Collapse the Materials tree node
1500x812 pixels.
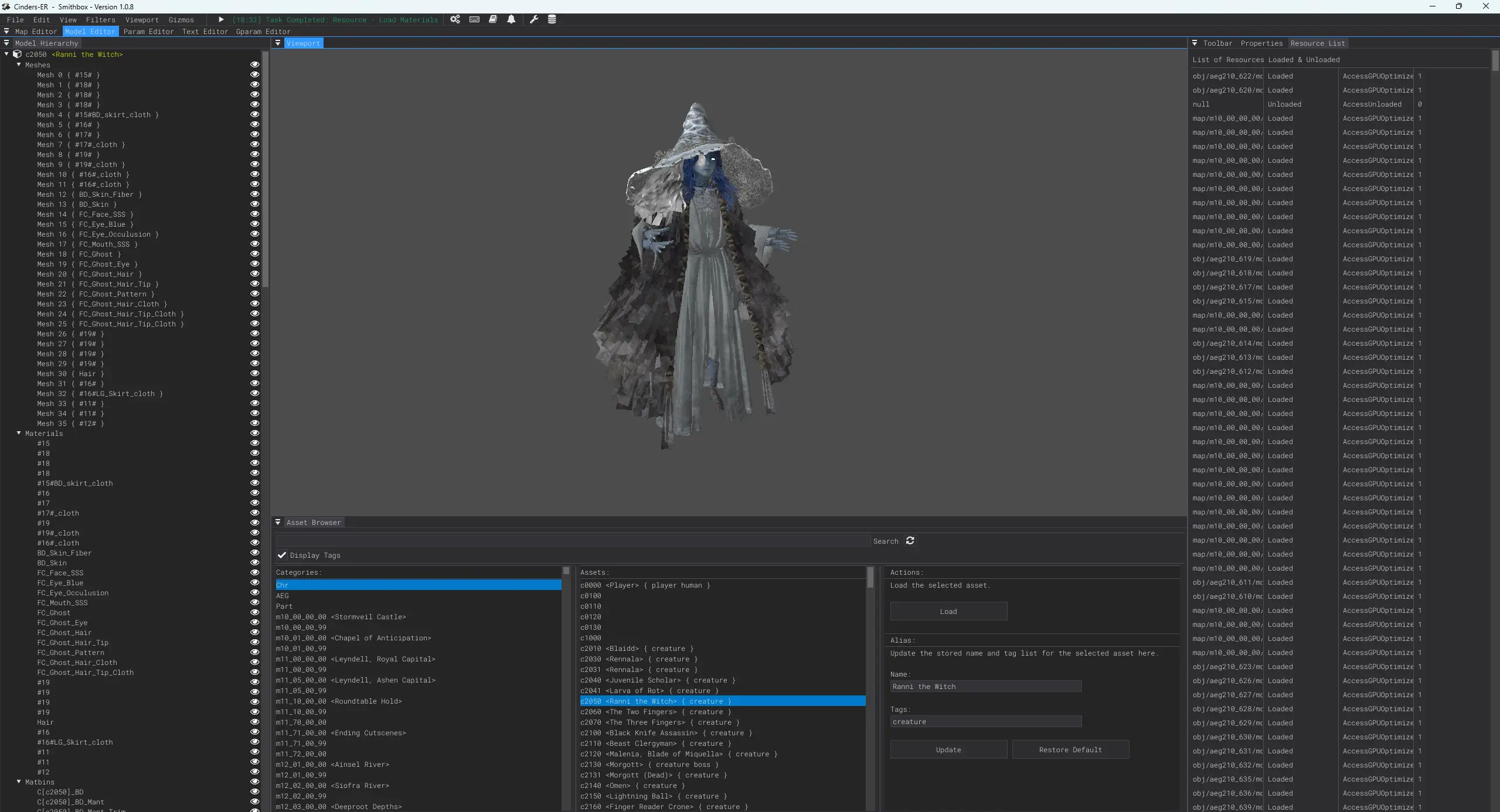coord(19,433)
